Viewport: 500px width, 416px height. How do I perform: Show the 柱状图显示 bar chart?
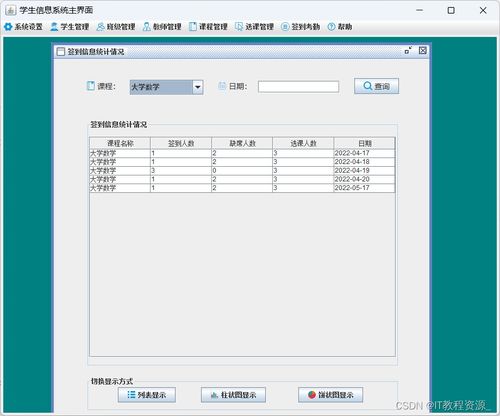[x=233, y=395]
